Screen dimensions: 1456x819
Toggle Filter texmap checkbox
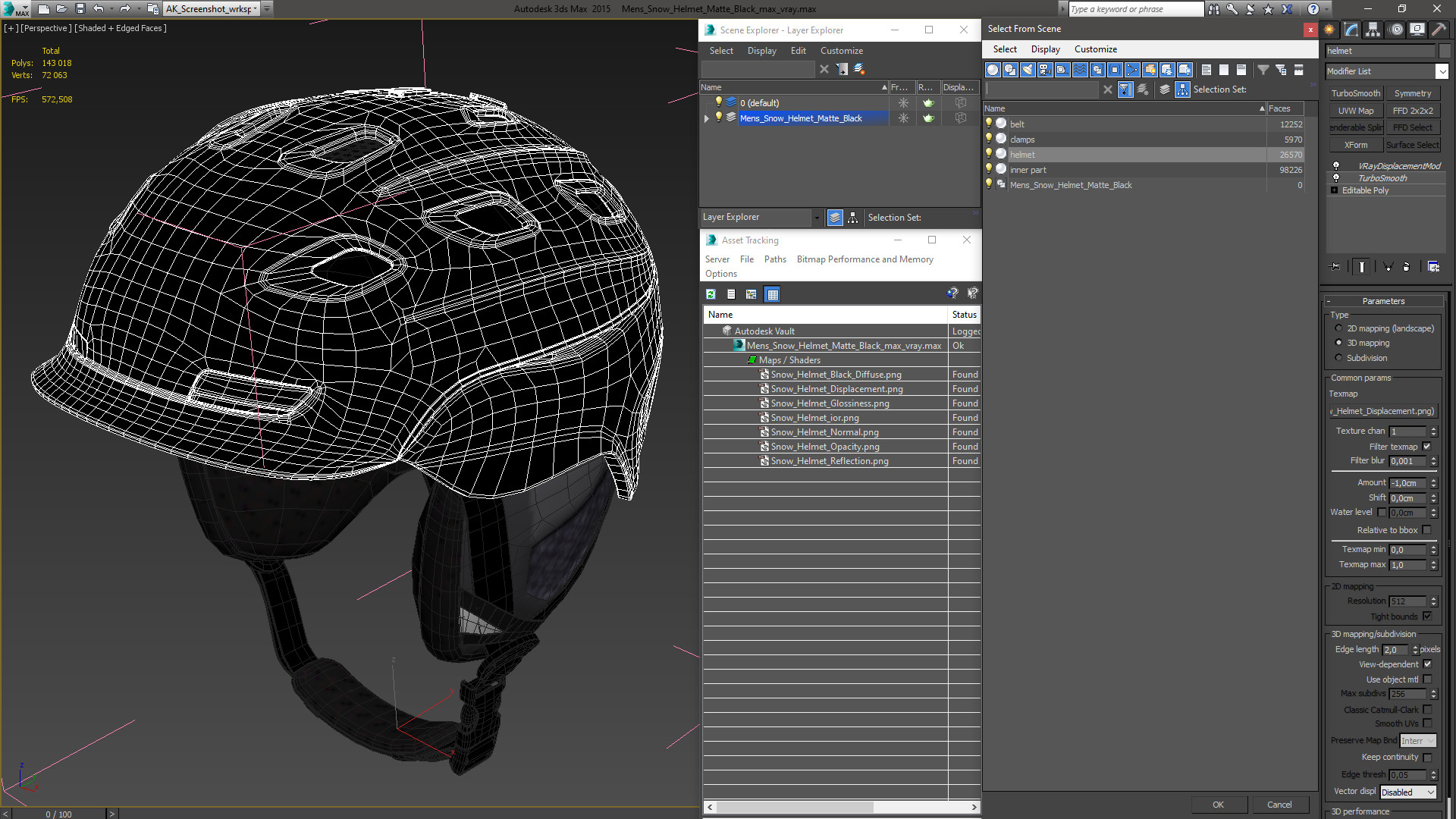(x=1426, y=447)
